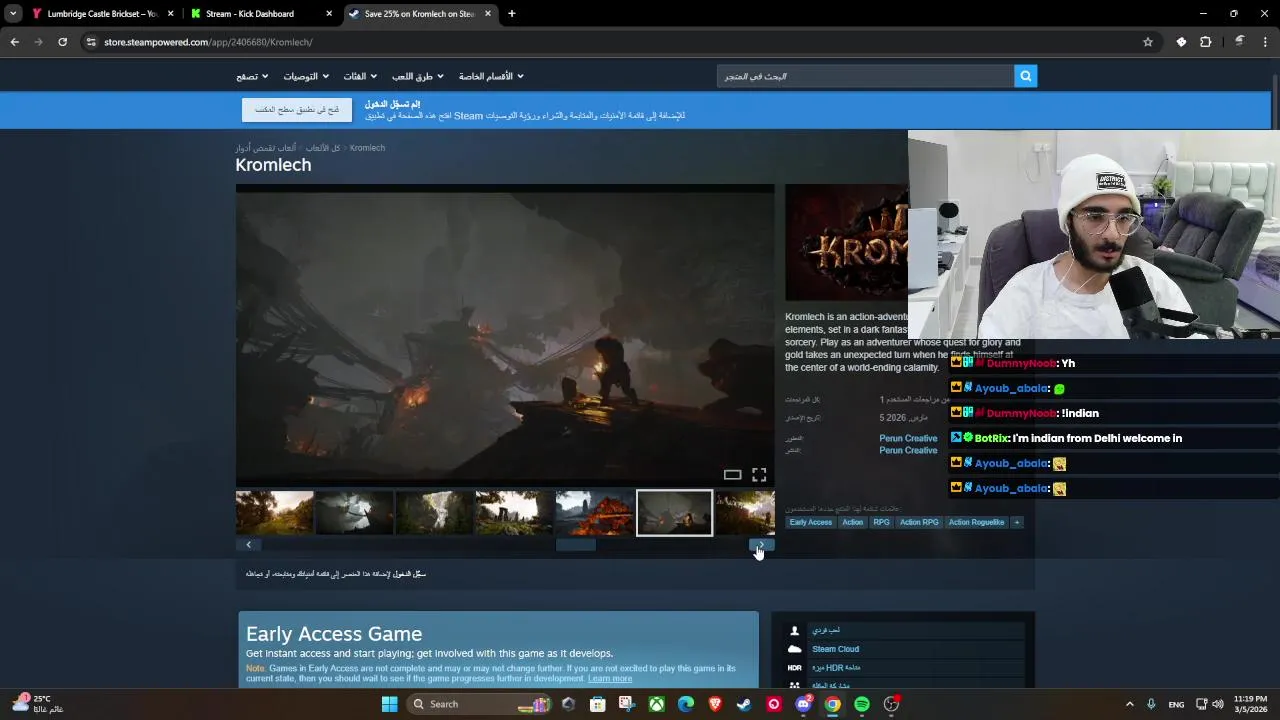Open Chrome tab search dropdown arrow
Viewport: 1280px width, 720px height.
tap(13, 14)
